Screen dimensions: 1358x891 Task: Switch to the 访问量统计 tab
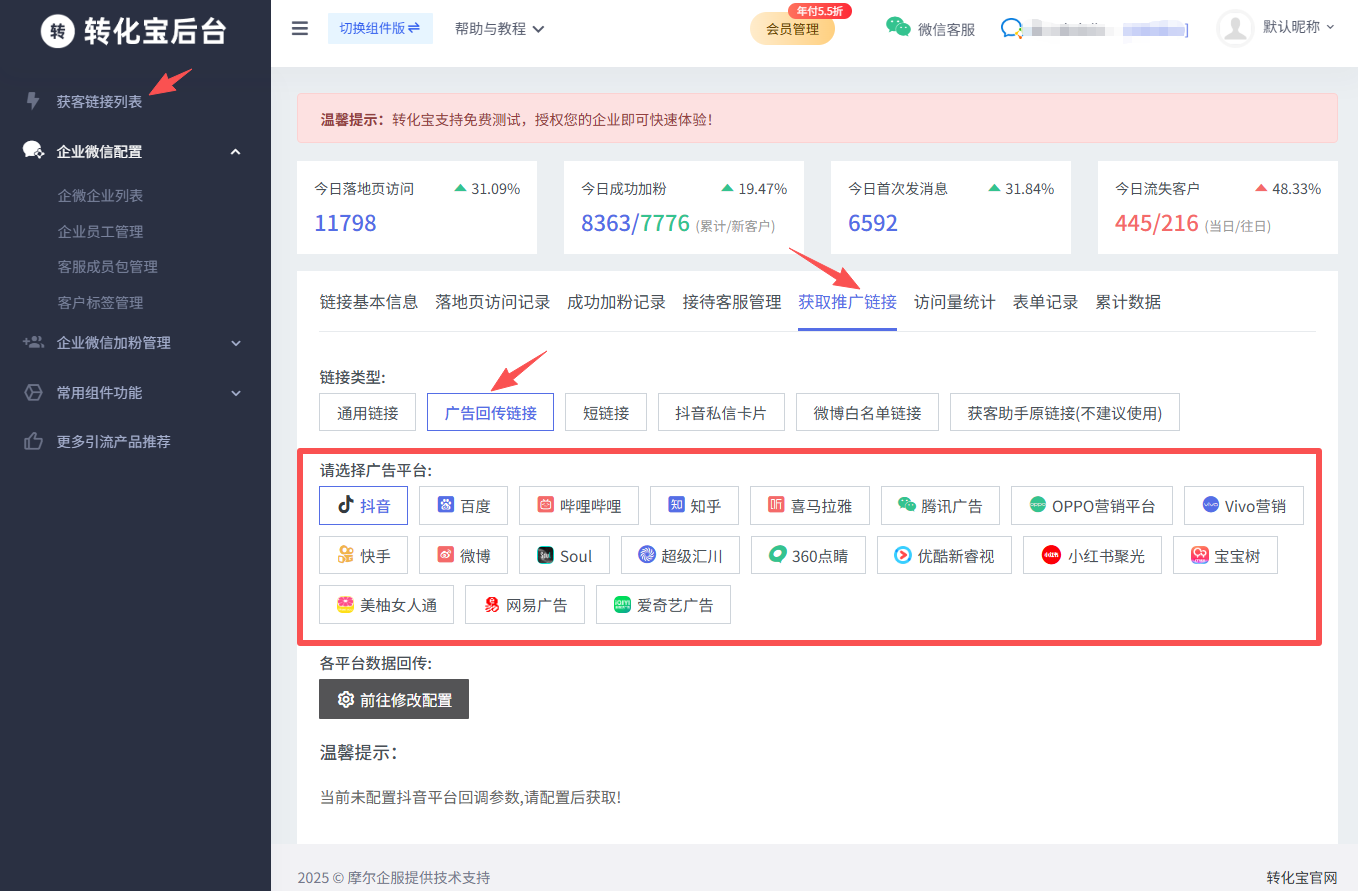click(x=954, y=302)
